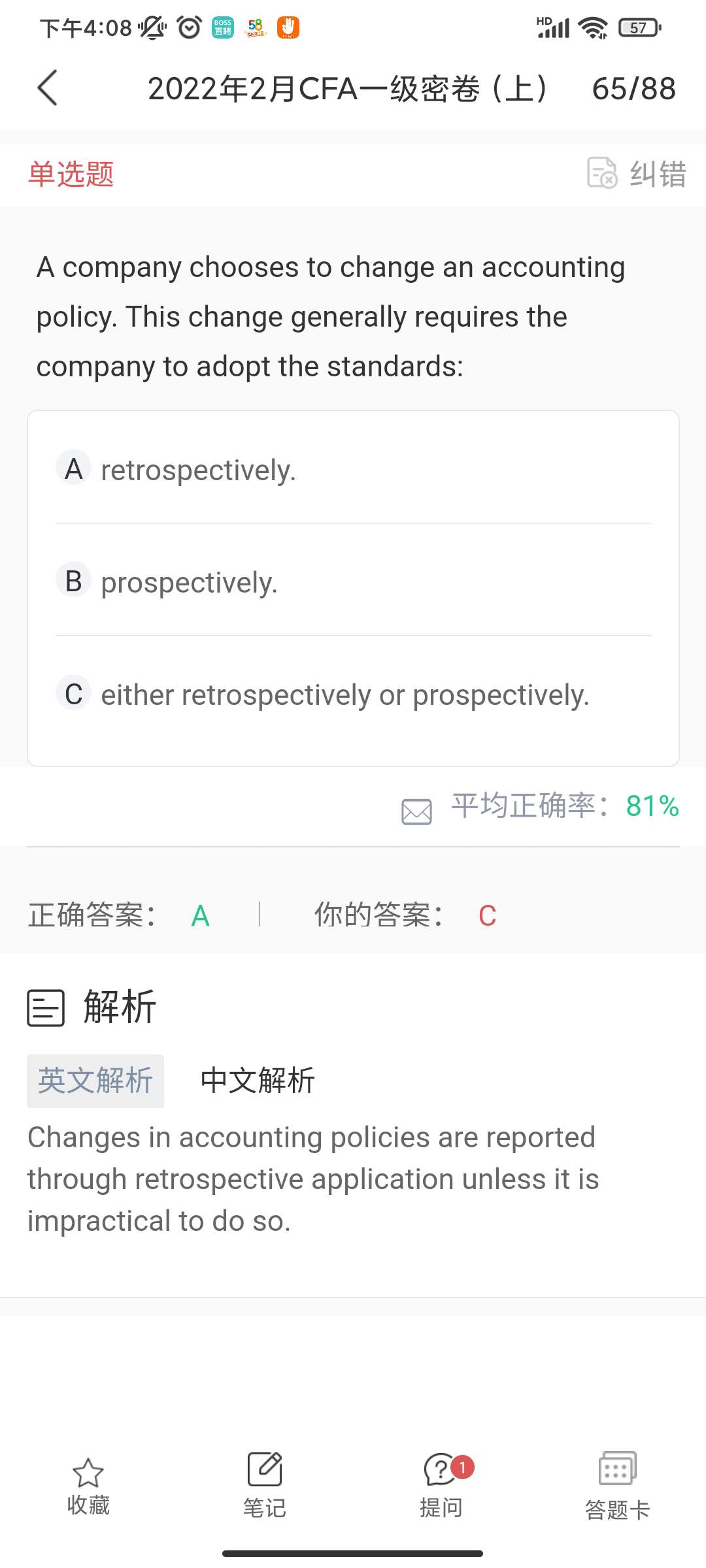
Task: Tap the alarm clock status icon
Action: coord(190,27)
